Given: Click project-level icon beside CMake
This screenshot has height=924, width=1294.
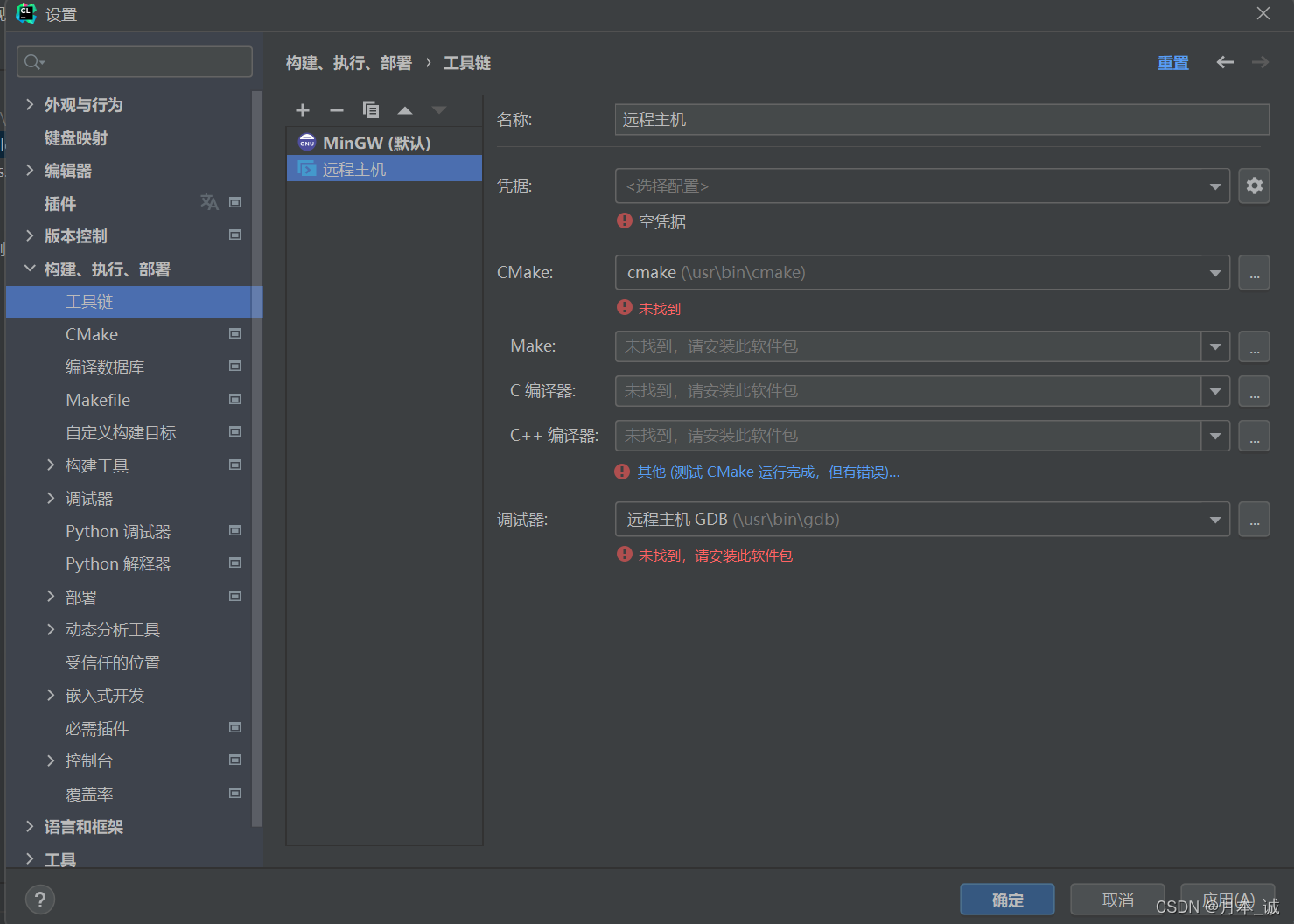Looking at the screenshot, I should coord(234,333).
